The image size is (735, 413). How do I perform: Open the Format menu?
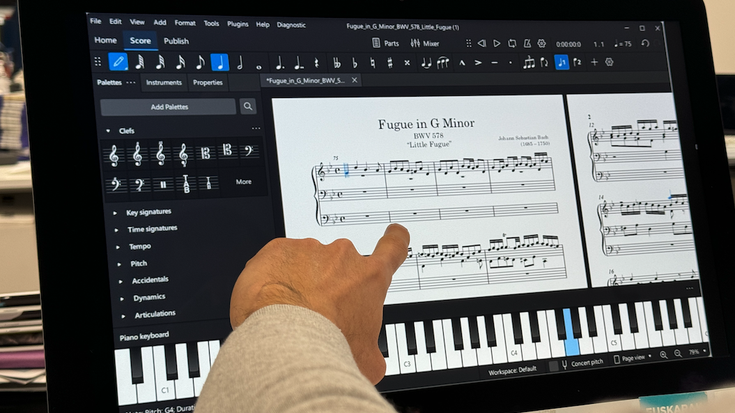[185, 23]
